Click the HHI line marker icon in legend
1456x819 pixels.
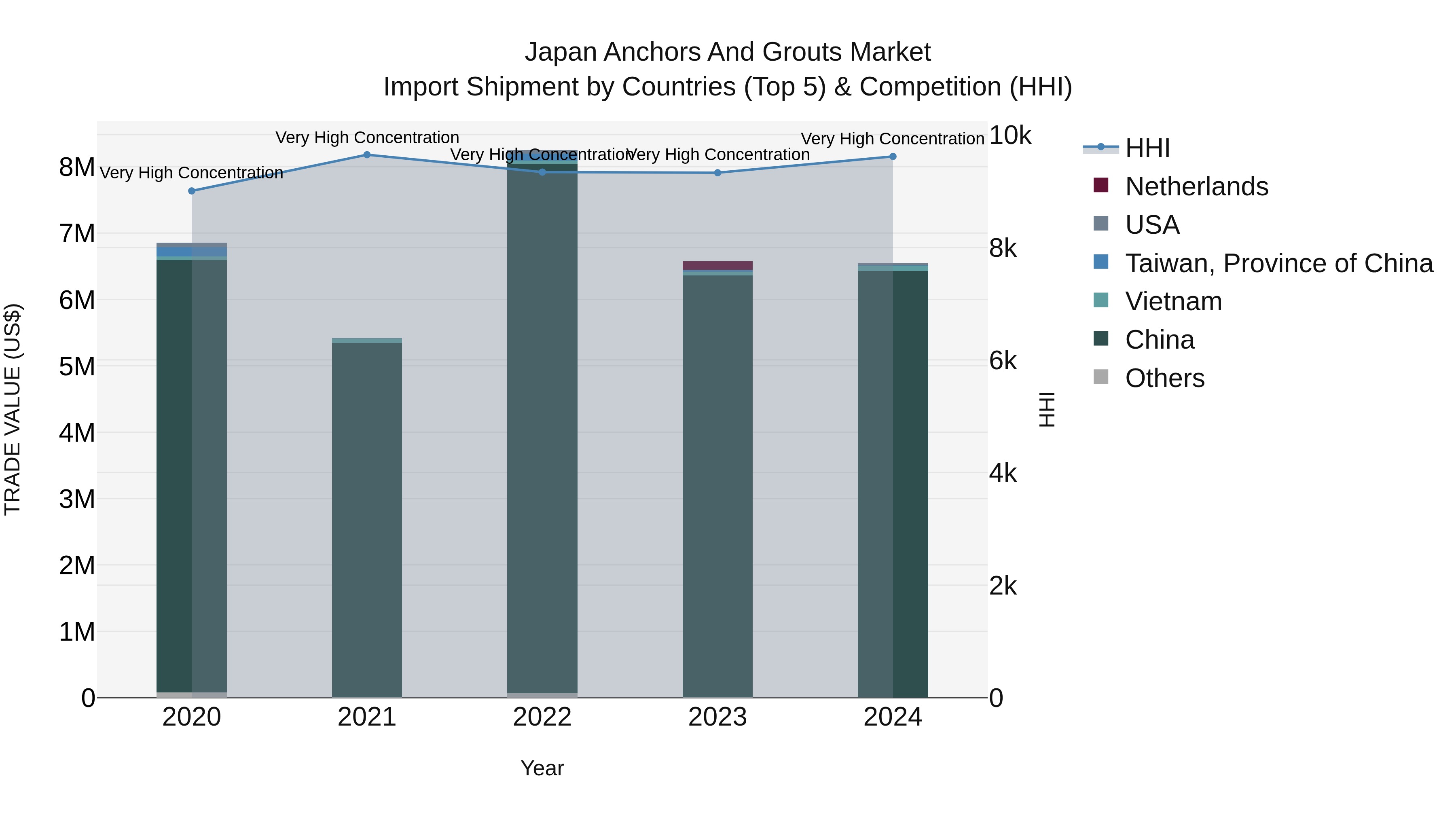pos(1100,147)
